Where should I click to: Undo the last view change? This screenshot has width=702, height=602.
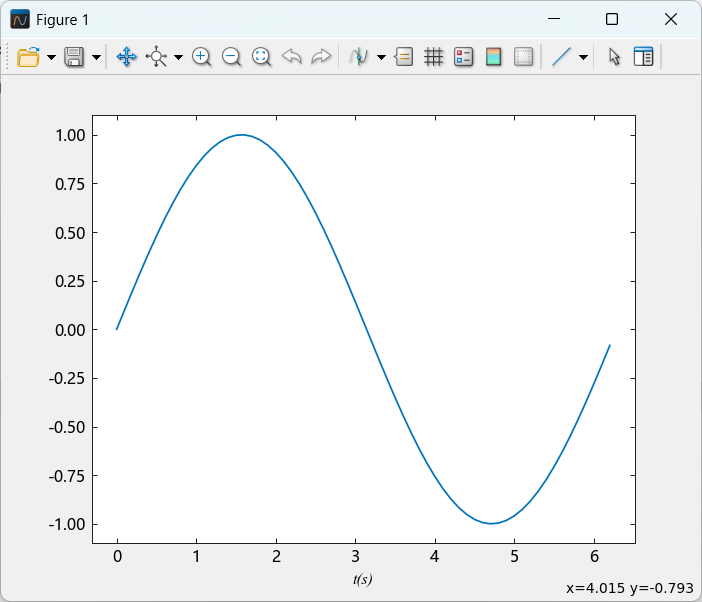pyautogui.click(x=291, y=57)
